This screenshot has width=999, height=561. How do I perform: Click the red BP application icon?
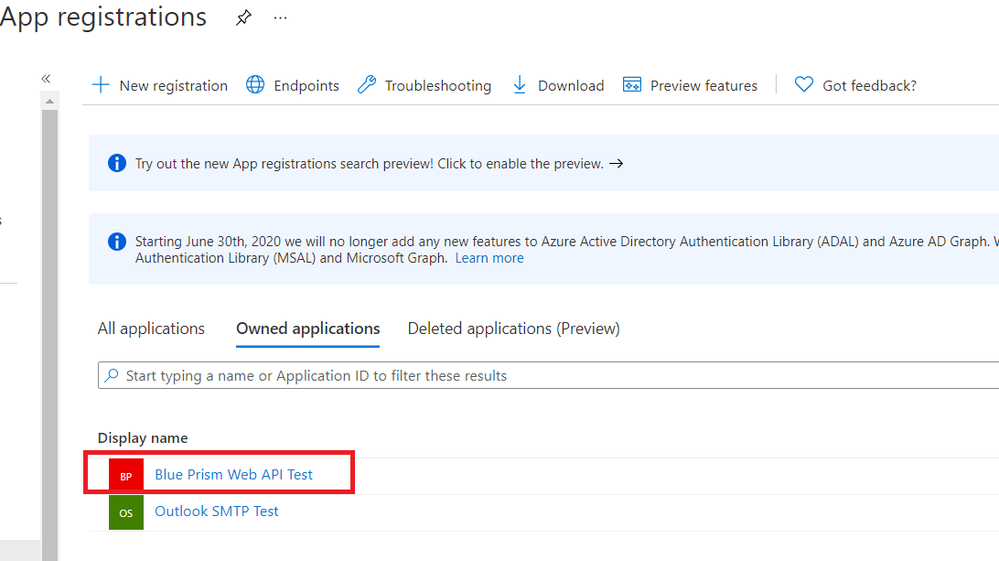click(126, 476)
